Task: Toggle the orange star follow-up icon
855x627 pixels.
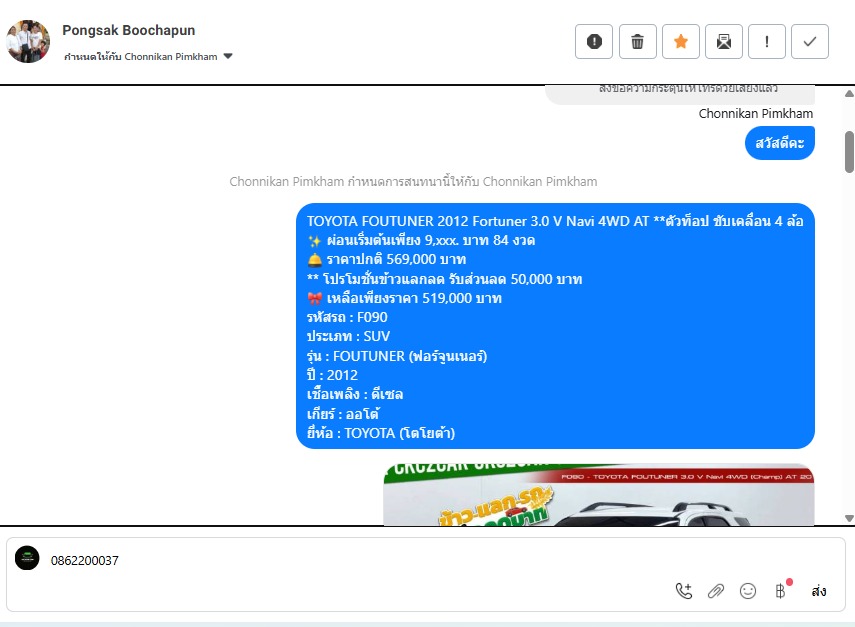Action: 681,41
